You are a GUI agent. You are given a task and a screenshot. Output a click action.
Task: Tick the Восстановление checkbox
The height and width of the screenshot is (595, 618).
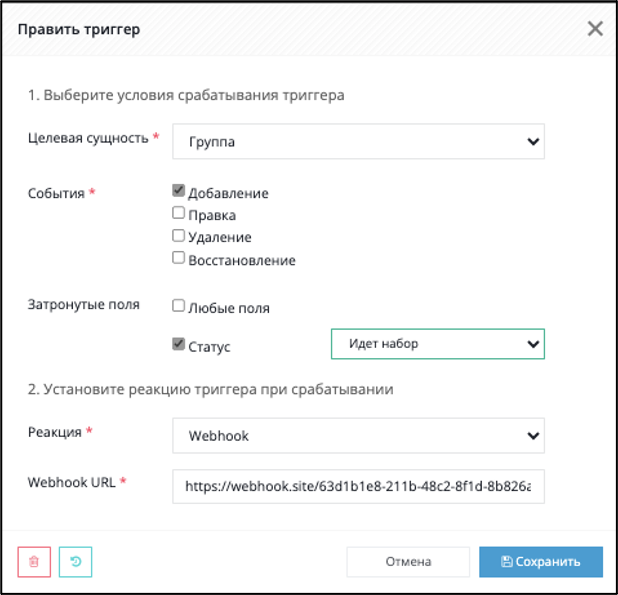point(178,258)
